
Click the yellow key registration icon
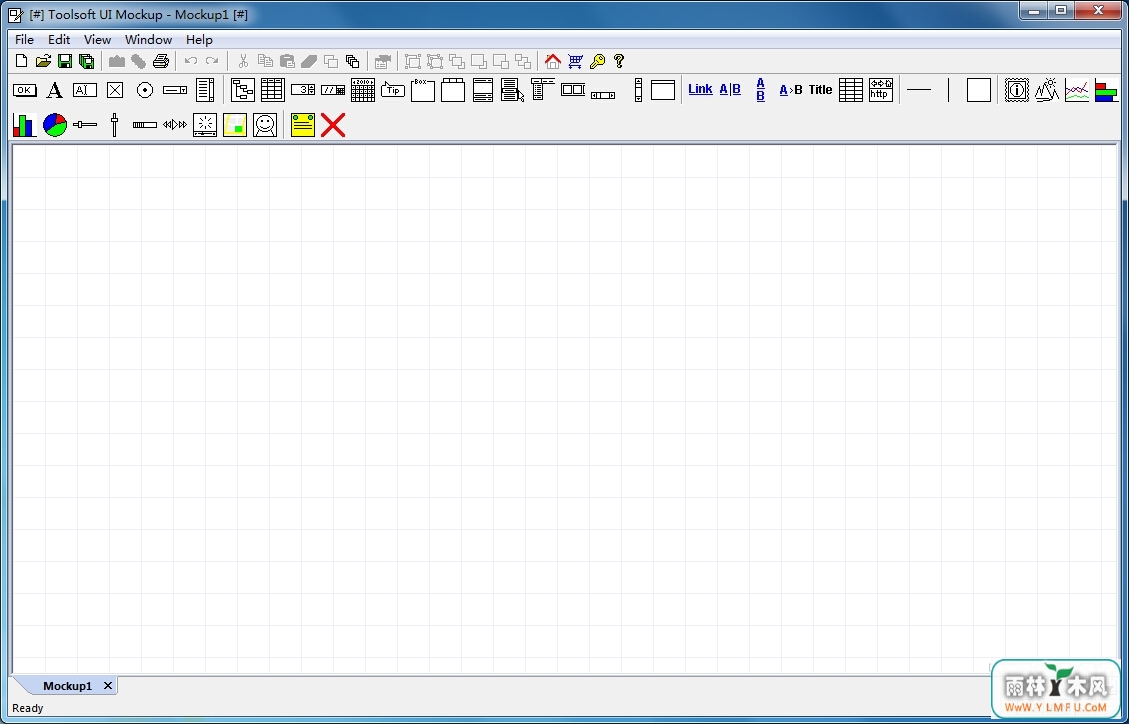[x=597, y=61]
